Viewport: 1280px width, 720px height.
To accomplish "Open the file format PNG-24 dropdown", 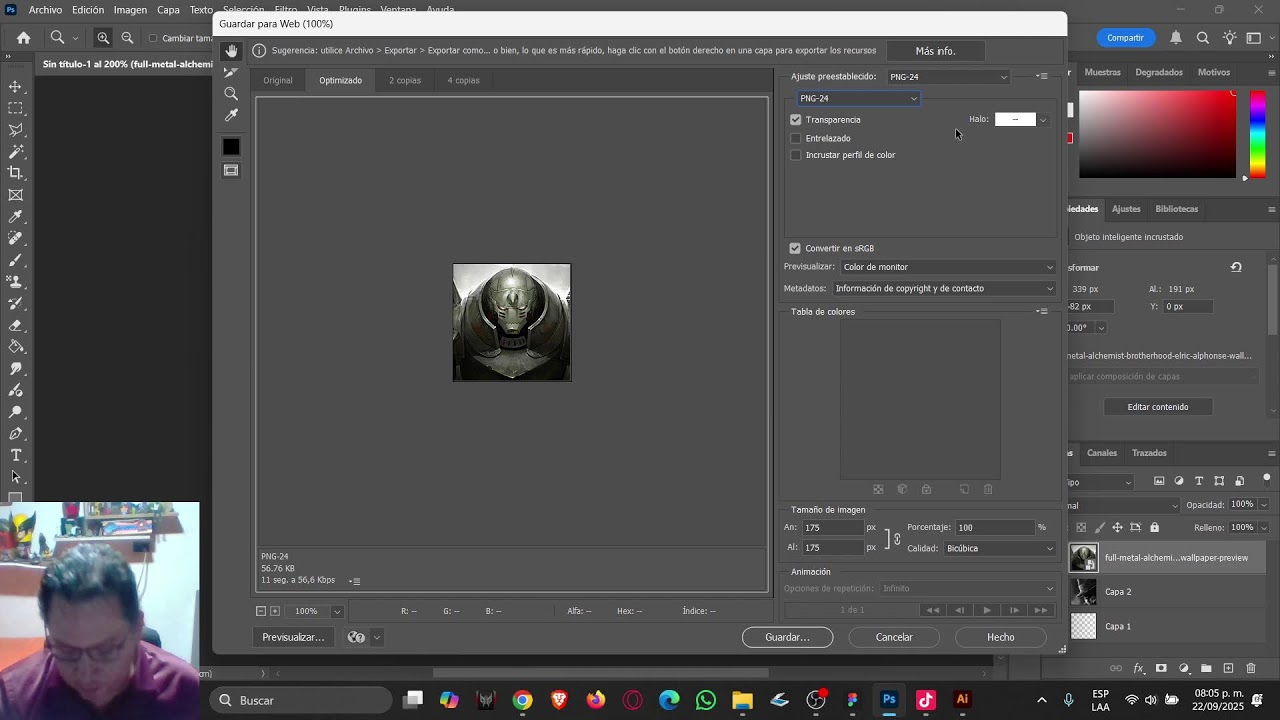I will (x=858, y=98).
